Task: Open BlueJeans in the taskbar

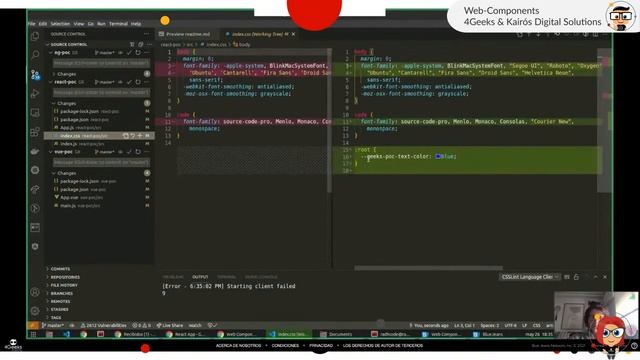Action: (x=489, y=334)
